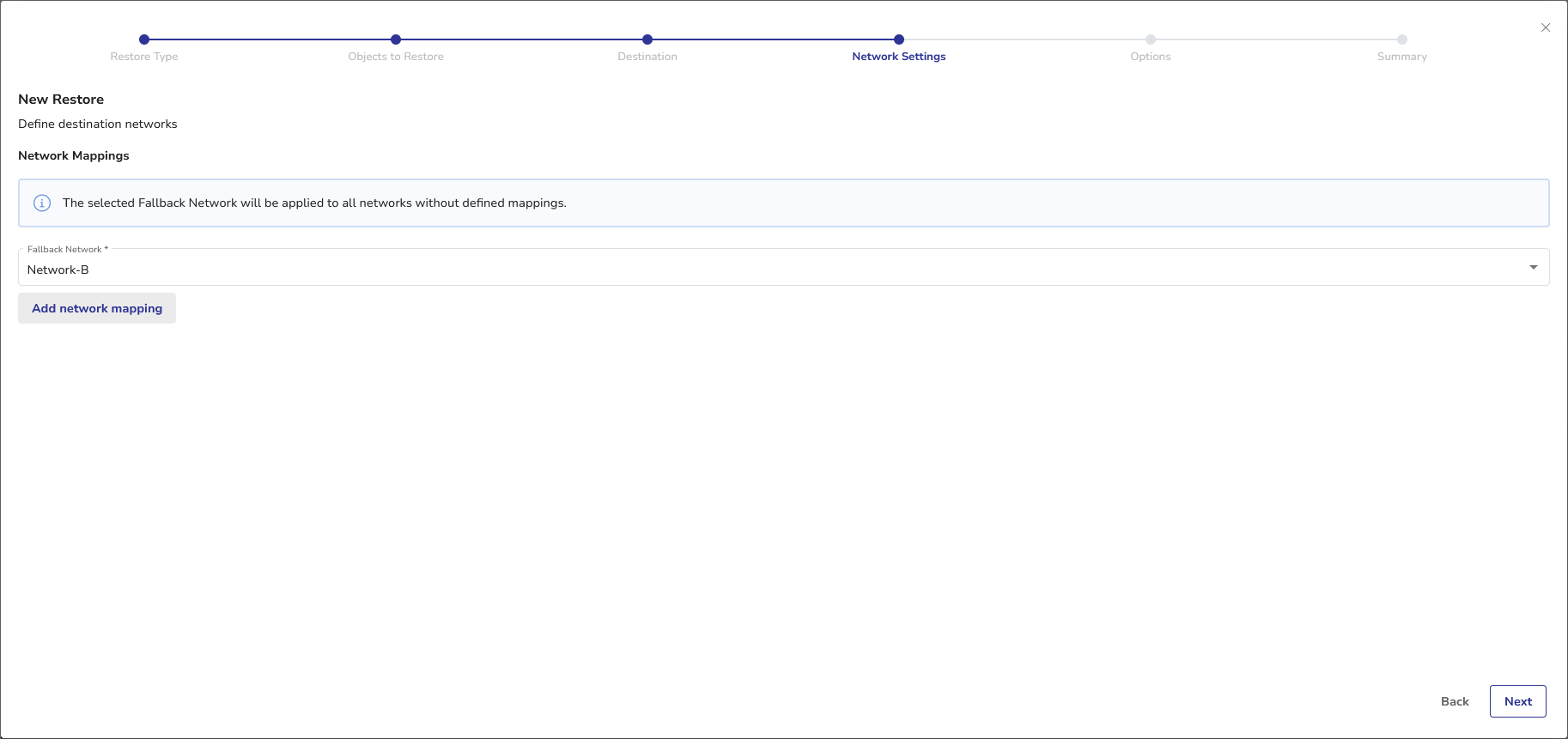The image size is (1568, 739).
Task: Click the grey Options step dot
Action: (x=1151, y=39)
